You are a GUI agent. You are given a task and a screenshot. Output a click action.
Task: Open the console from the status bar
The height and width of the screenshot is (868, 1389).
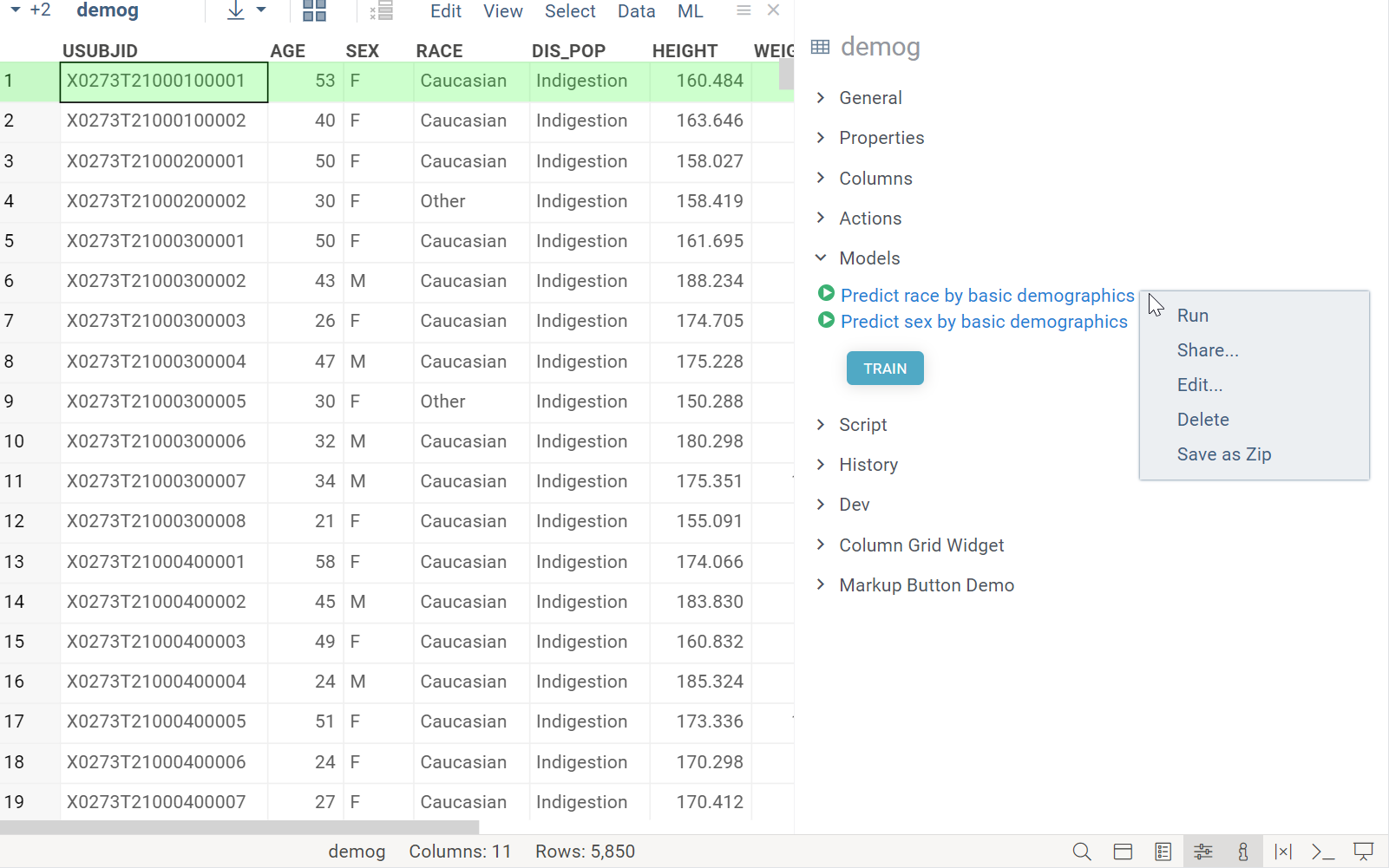[1322, 852]
